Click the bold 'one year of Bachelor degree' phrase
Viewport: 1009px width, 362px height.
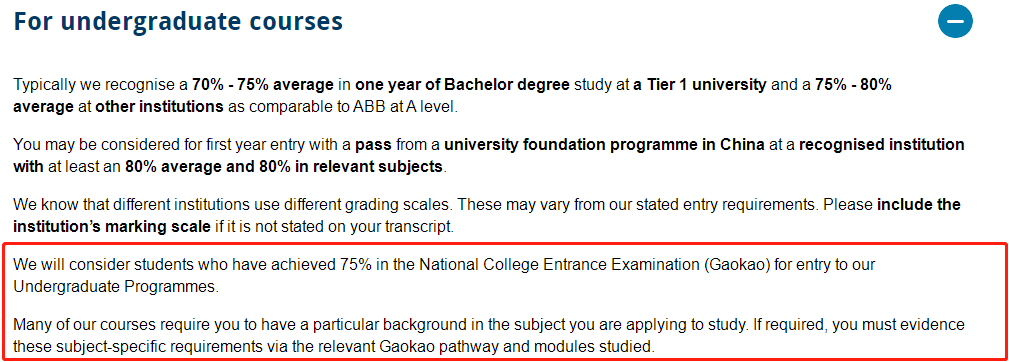point(462,85)
